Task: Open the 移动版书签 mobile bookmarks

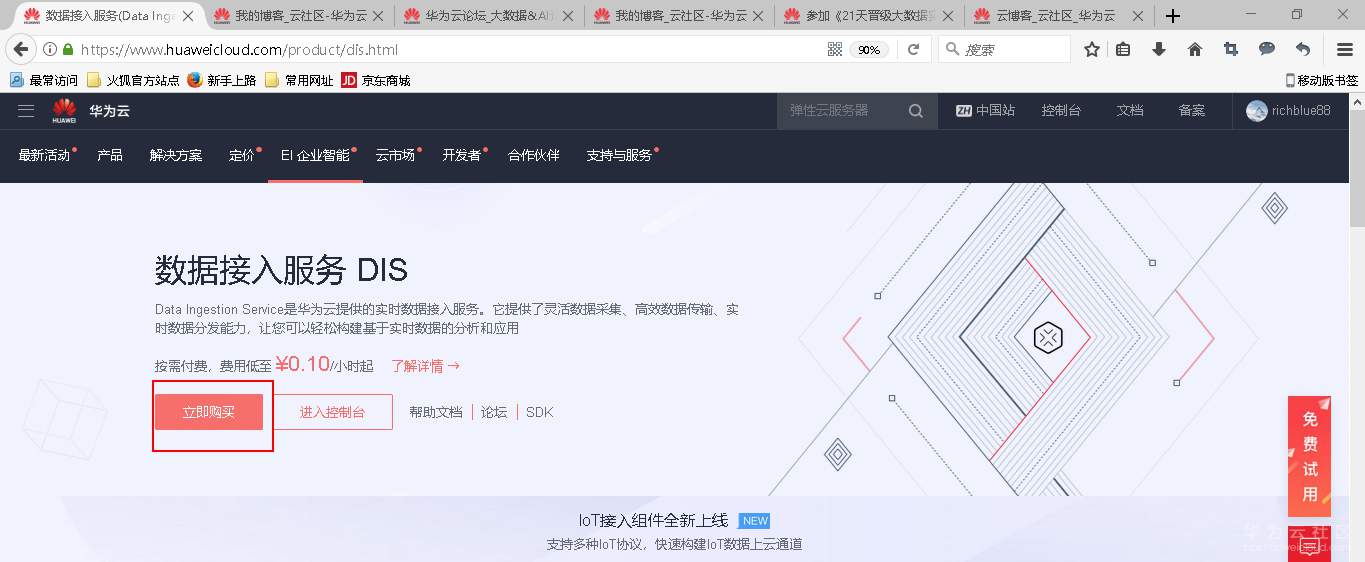Action: click(x=1321, y=80)
